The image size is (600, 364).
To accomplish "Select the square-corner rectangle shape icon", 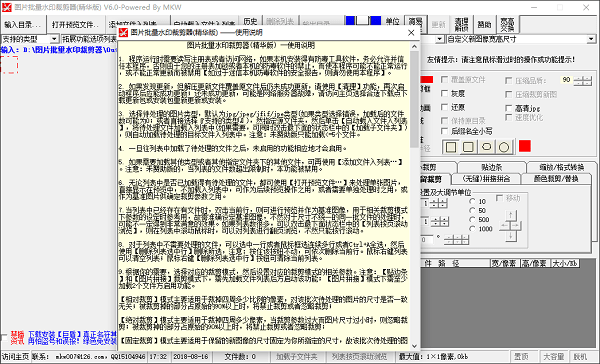I will (x=451, y=147).
